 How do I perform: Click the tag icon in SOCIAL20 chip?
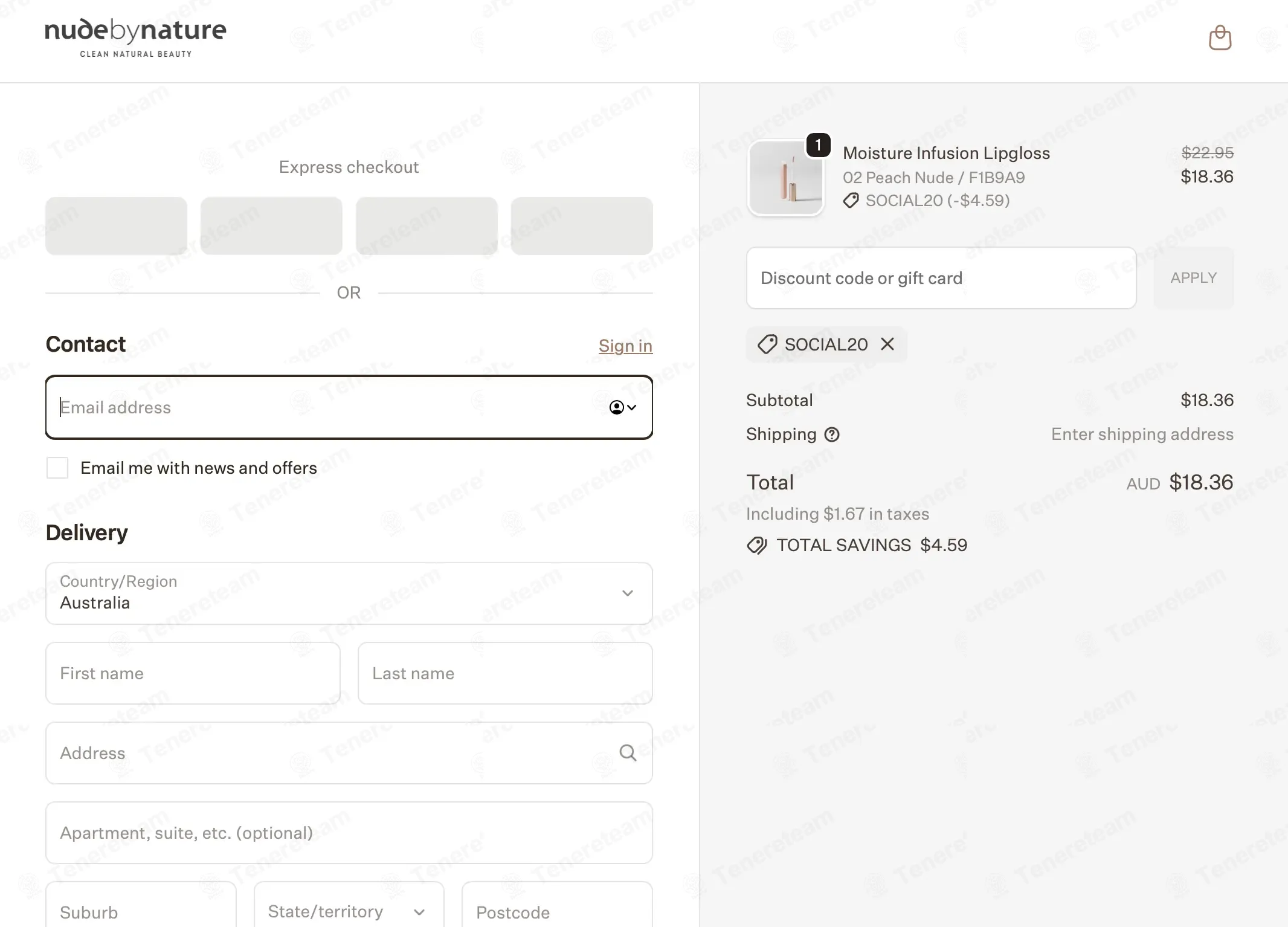(x=767, y=344)
